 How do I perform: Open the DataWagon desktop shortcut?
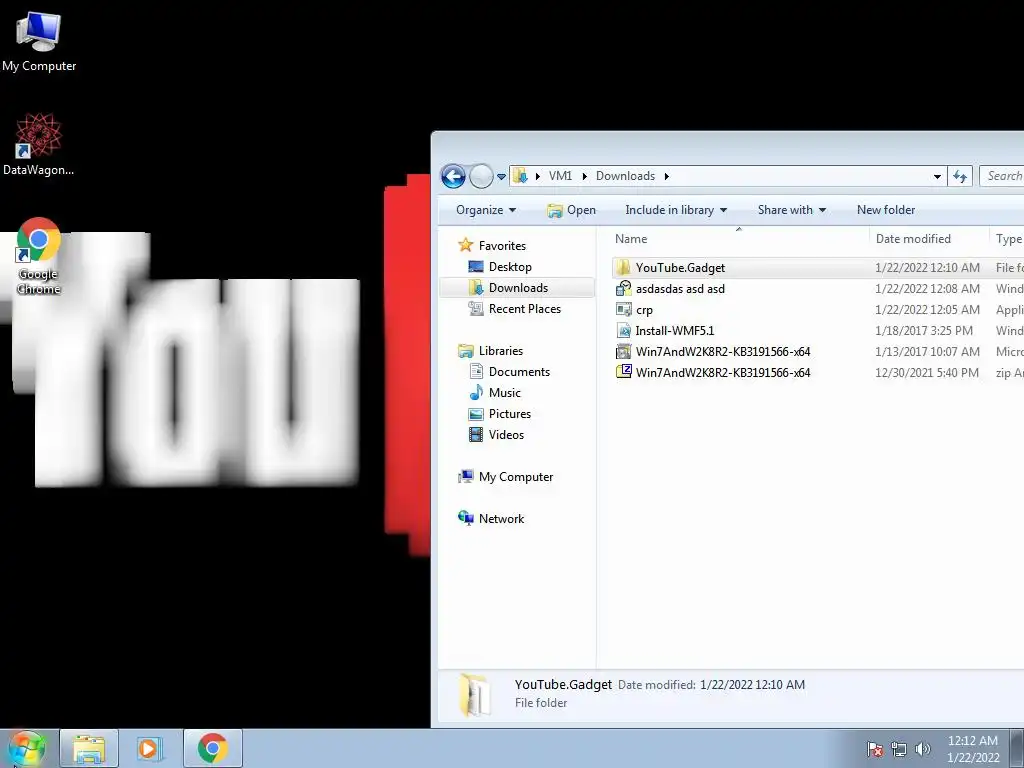click(39, 144)
